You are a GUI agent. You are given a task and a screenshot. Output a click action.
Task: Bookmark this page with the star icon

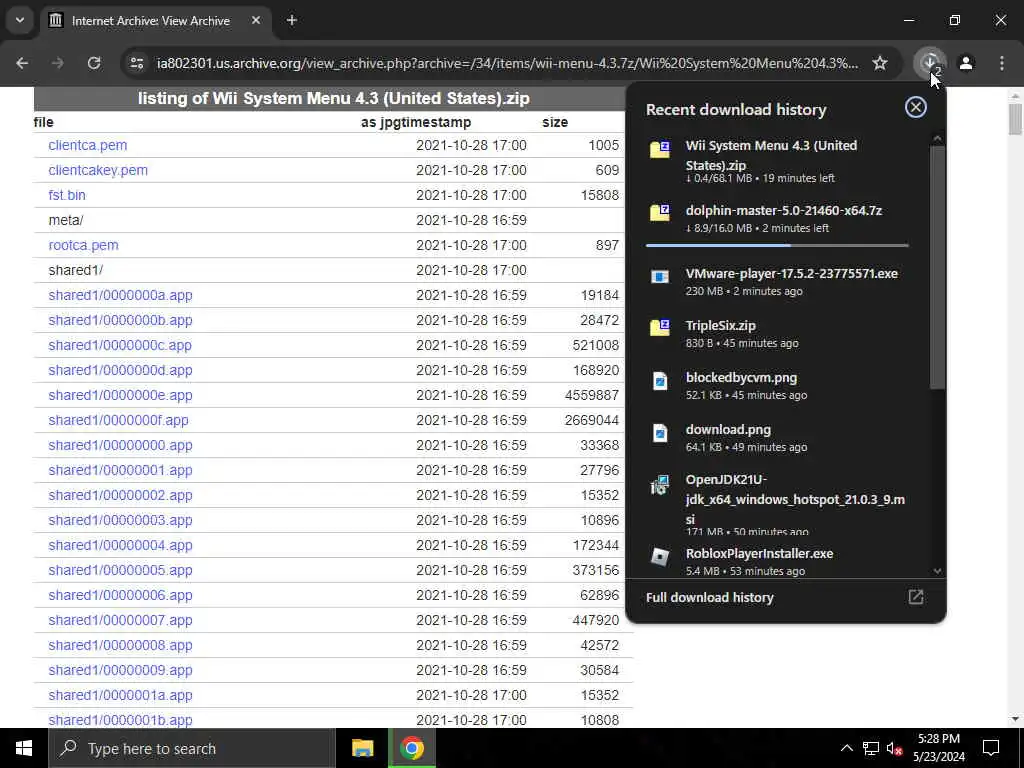click(x=880, y=63)
